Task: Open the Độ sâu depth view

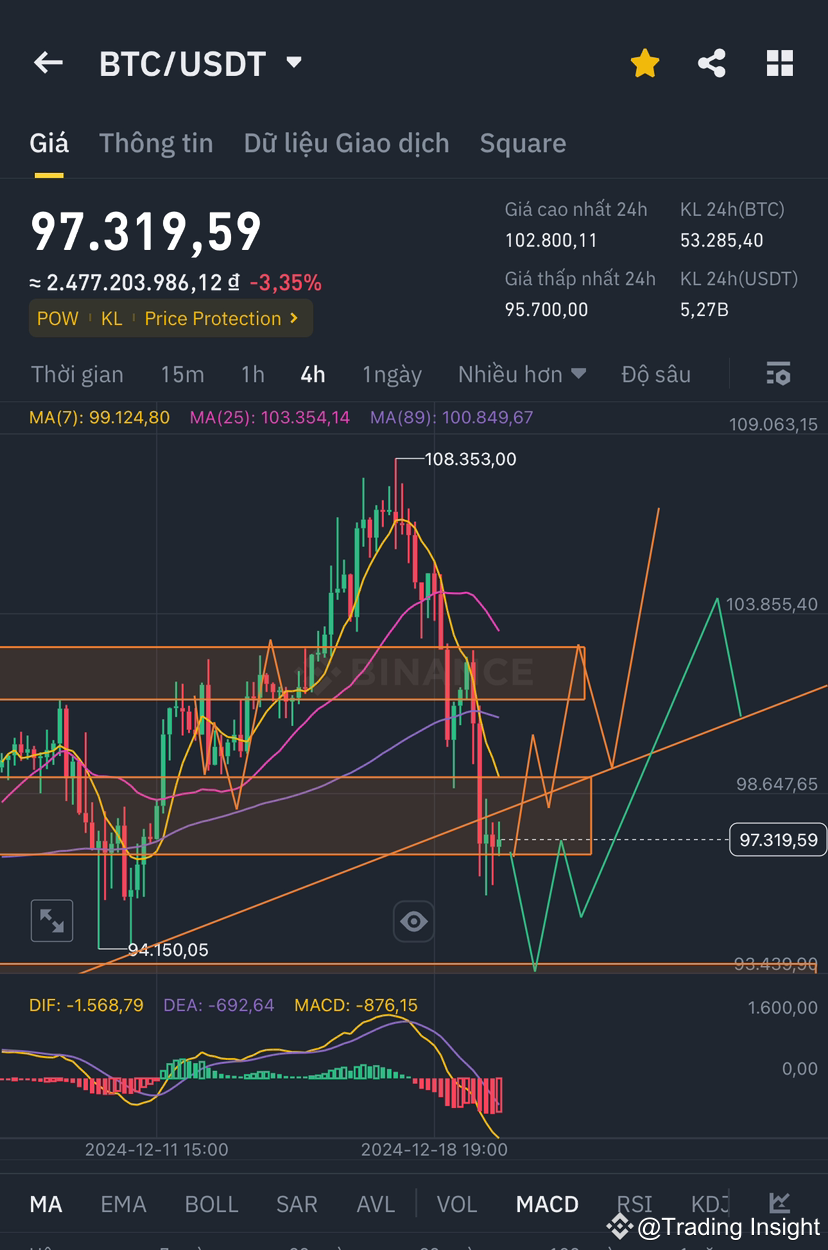Action: tap(656, 374)
